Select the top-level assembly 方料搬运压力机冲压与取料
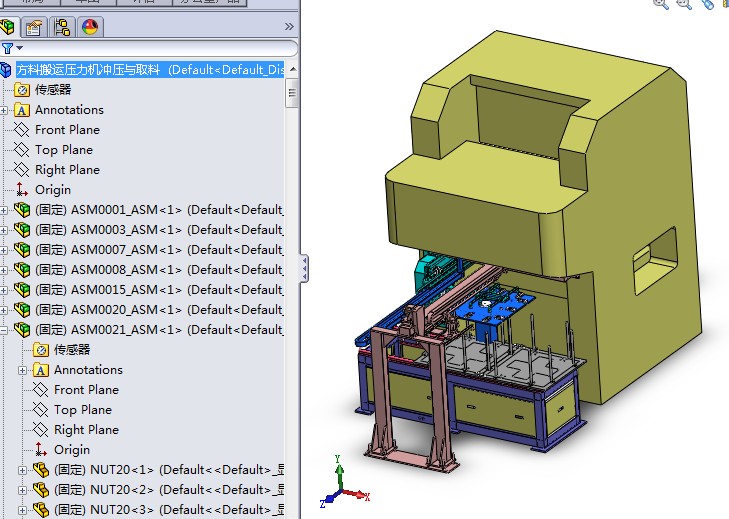Screen dimensions: 729x519 click(x=150, y=70)
